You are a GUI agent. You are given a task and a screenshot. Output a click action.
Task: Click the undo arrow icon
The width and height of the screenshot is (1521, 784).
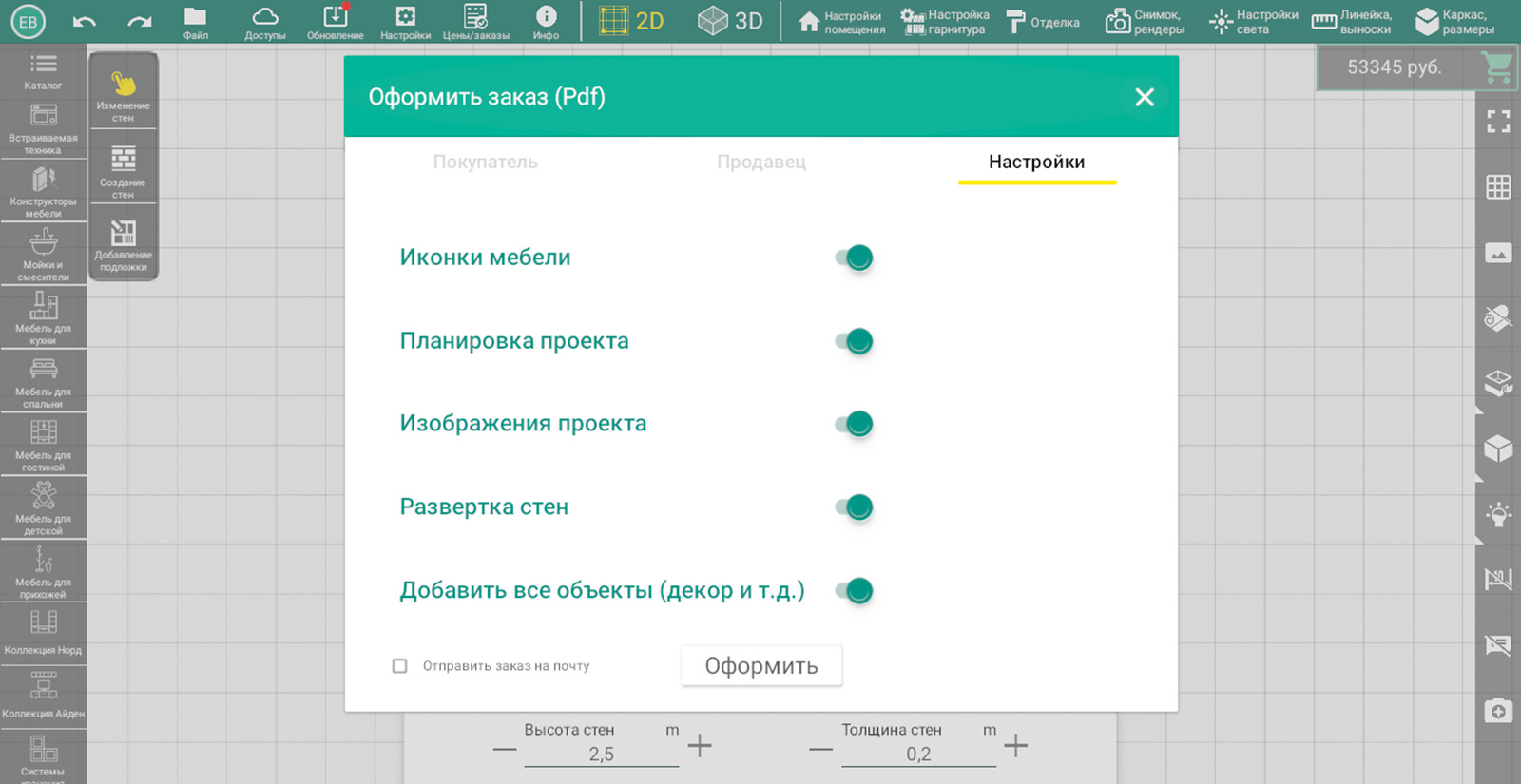[x=84, y=22]
